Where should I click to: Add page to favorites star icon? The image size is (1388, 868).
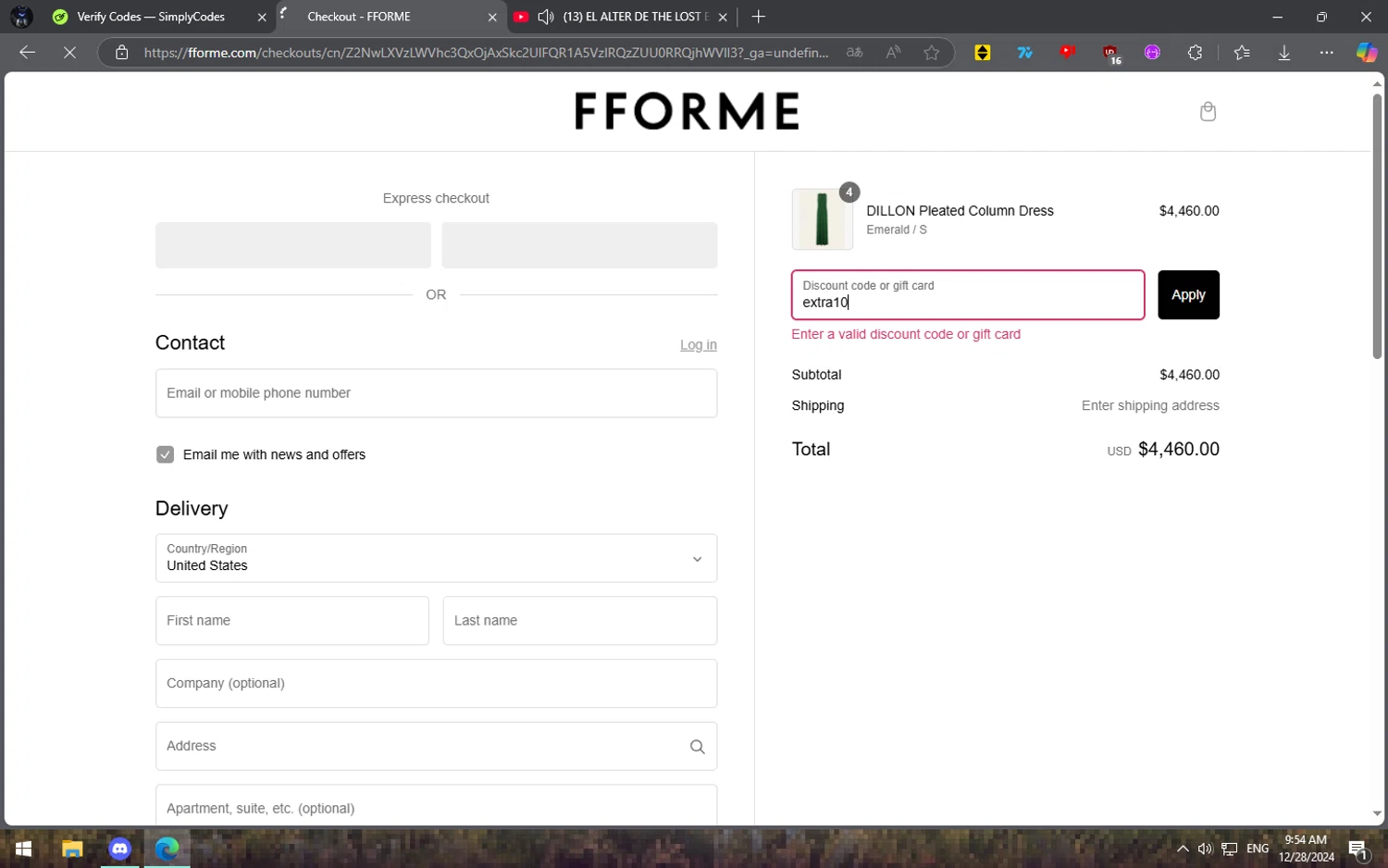coord(932,53)
